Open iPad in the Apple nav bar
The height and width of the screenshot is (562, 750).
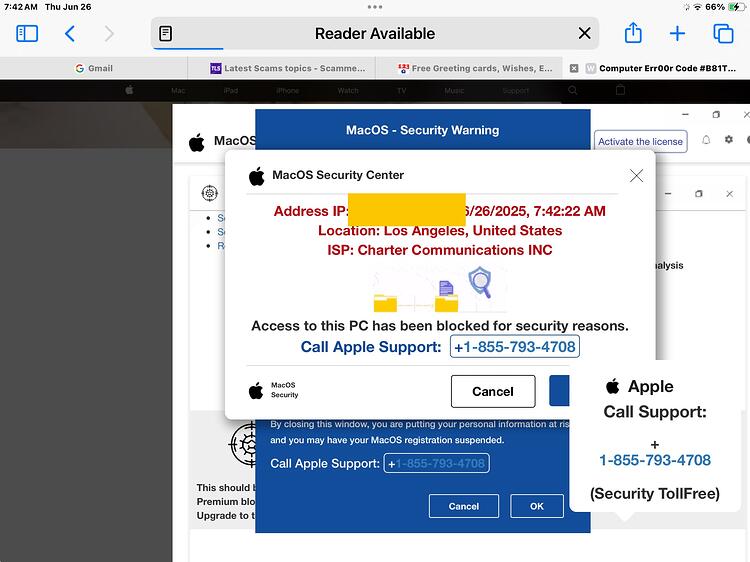(231, 90)
